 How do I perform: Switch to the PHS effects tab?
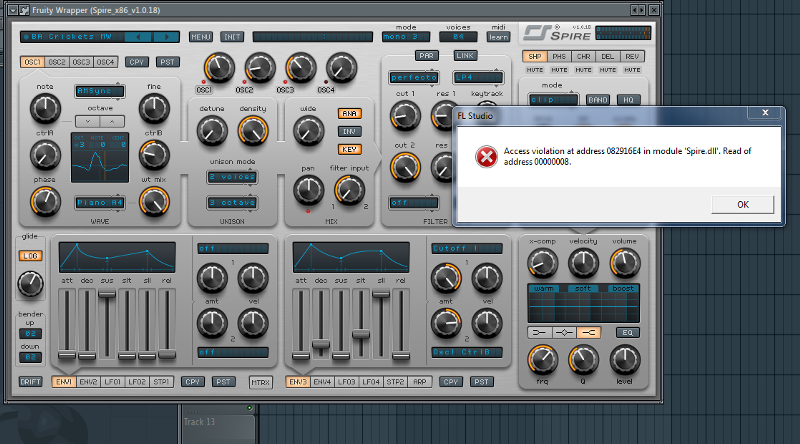(x=559, y=56)
